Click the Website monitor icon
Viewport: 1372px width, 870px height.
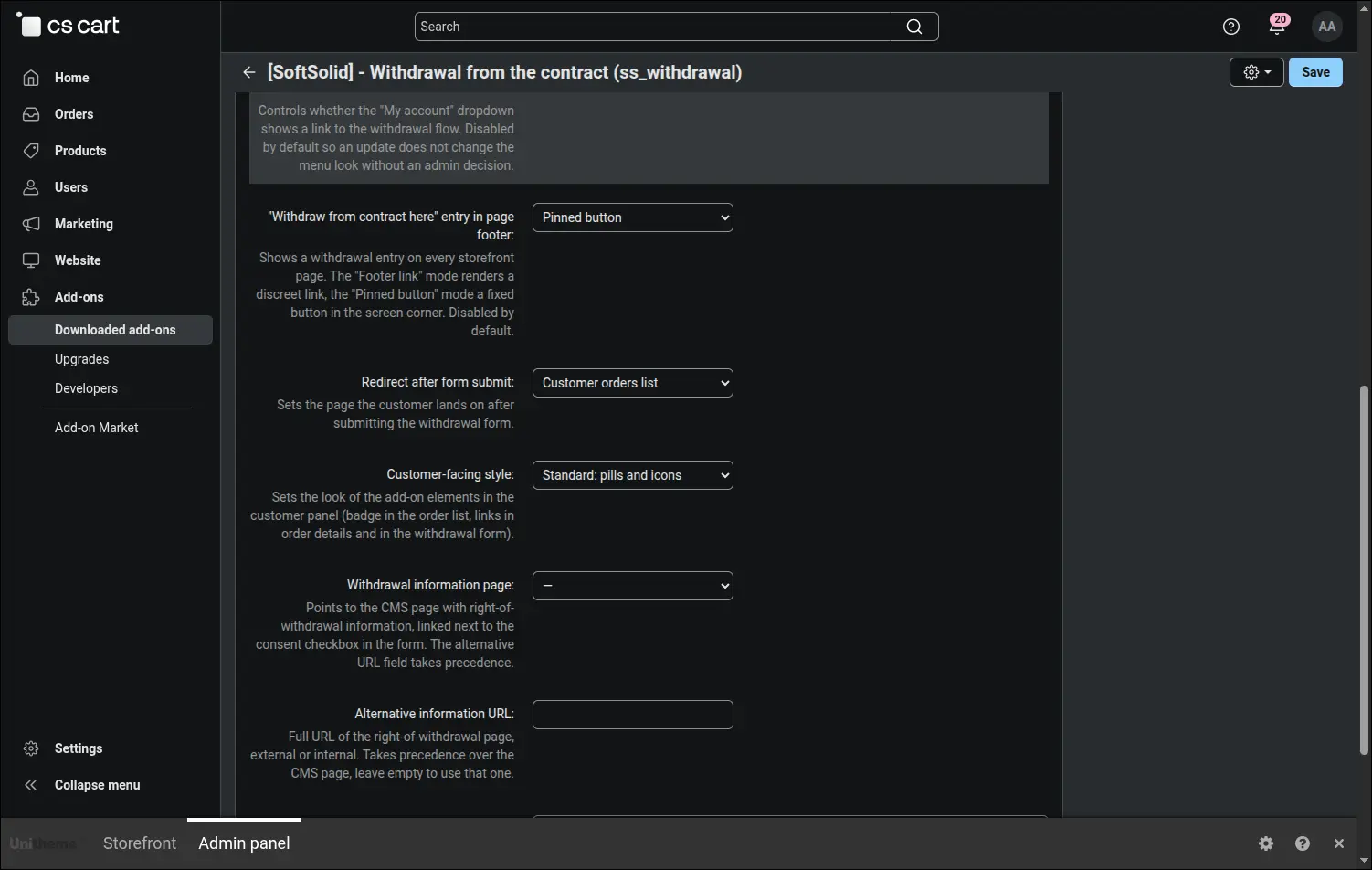[x=31, y=260]
